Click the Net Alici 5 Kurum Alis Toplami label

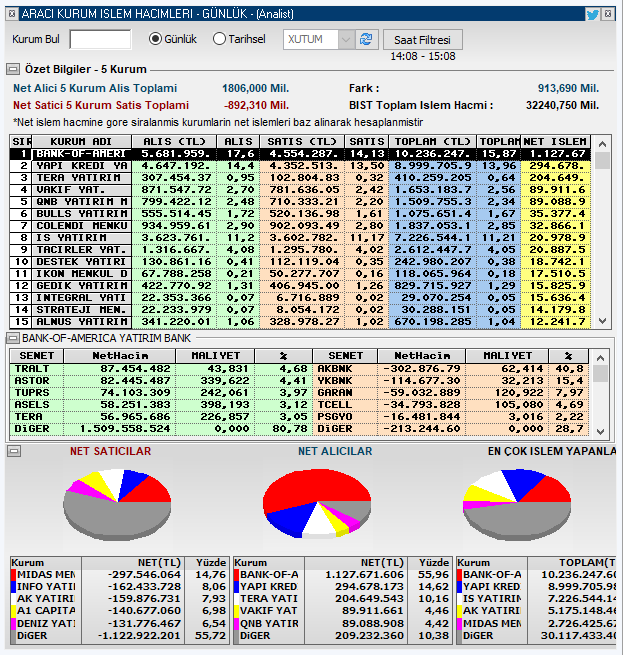[95, 89]
